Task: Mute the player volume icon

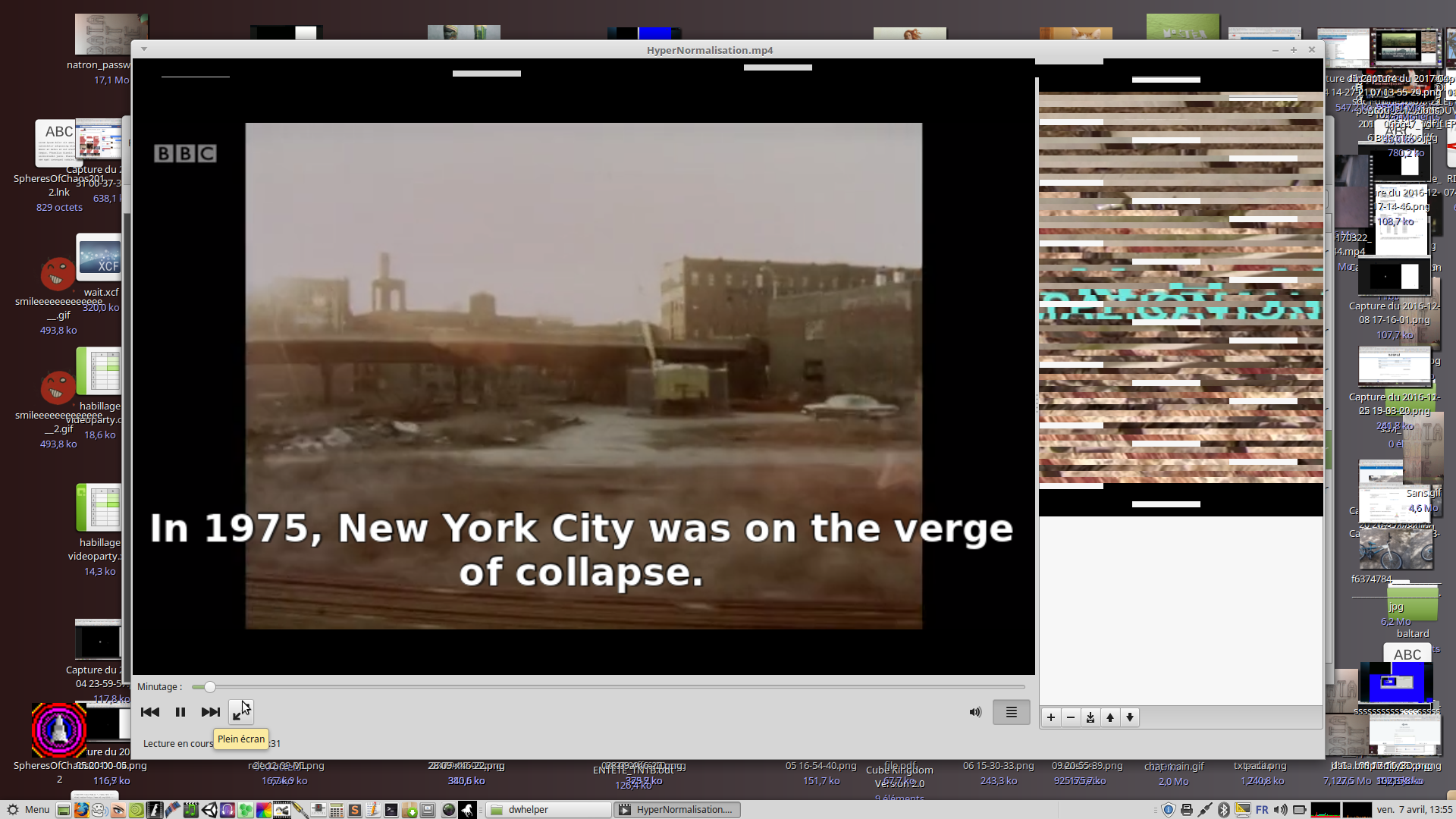Action: [x=975, y=712]
